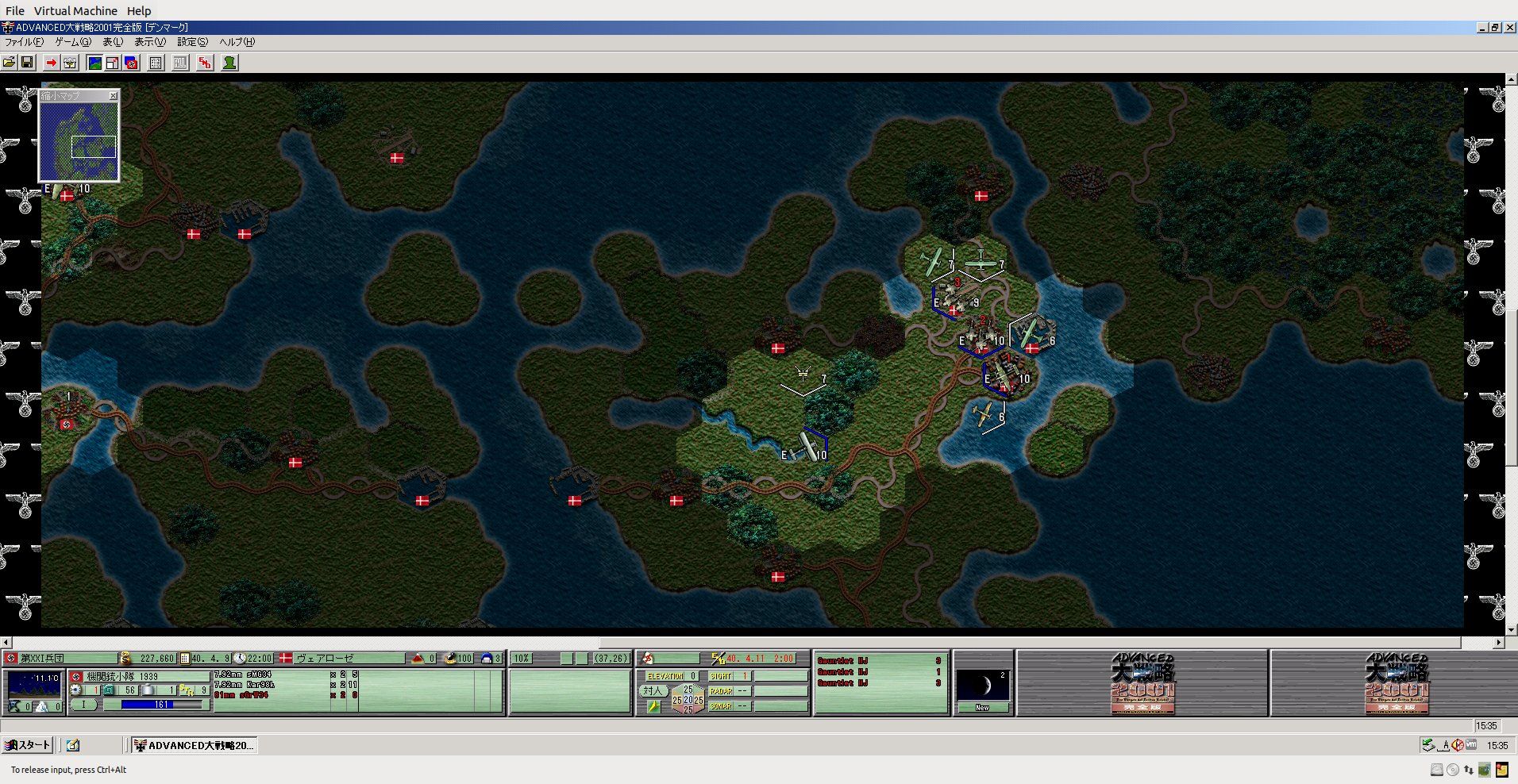Click the minimap overview thumbnail
Image resolution: width=1518 pixels, height=784 pixels.
79,140
